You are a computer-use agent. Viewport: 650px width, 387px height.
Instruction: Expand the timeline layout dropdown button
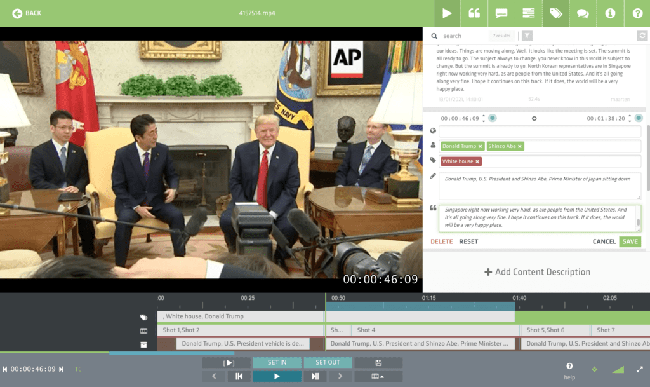click(x=378, y=376)
